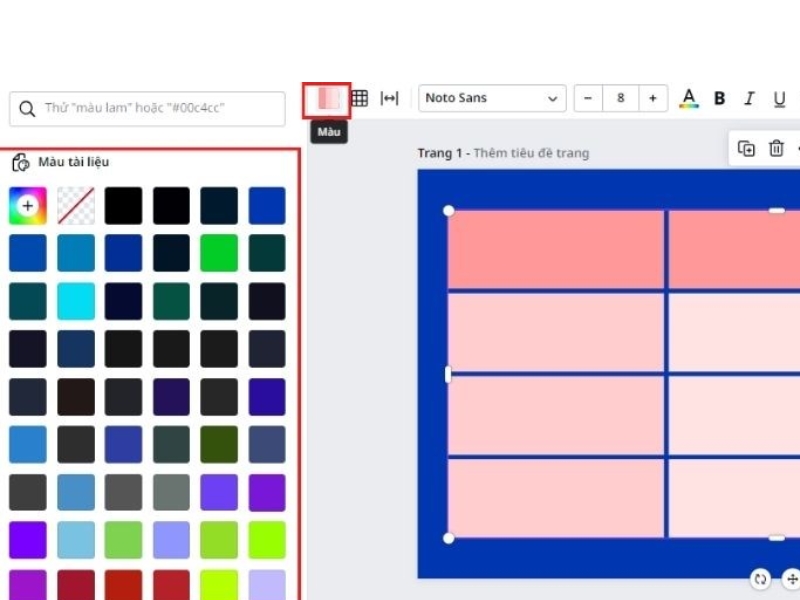This screenshot has height=600, width=800.
Task: Click the font size value field
Action: [621, 98]
